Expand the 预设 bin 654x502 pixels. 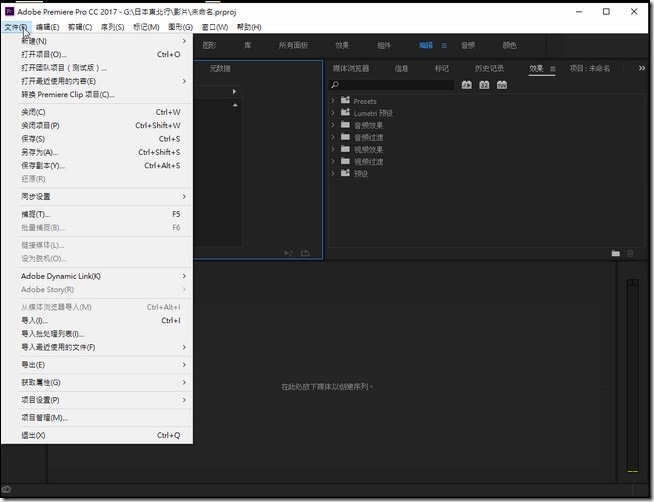333,173
